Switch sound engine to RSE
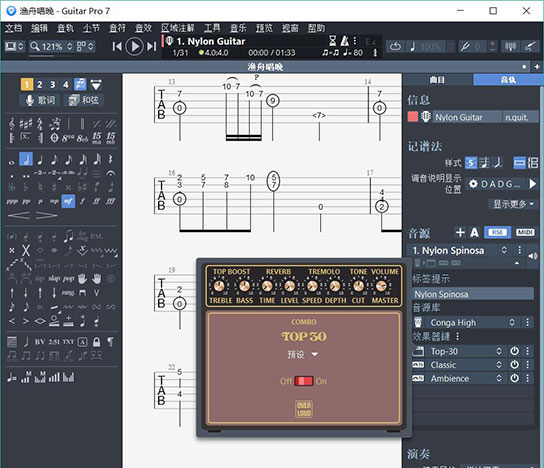The image size is (544, 468). (x=498, y=232)
